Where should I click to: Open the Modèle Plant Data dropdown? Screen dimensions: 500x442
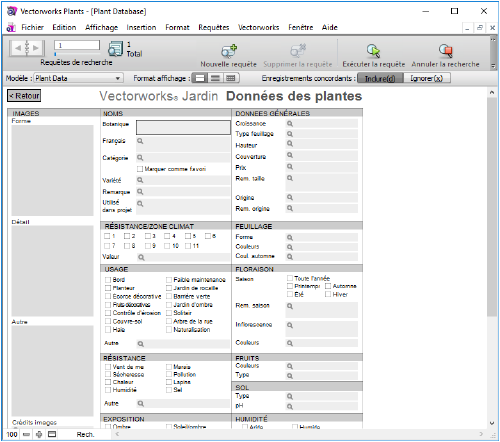coord(79,78)
